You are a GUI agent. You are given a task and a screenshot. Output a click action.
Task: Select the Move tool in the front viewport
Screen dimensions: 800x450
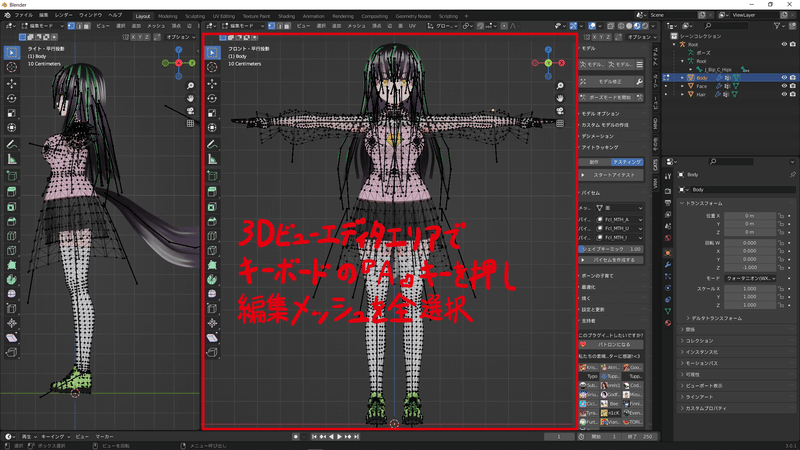coord(212,83)
